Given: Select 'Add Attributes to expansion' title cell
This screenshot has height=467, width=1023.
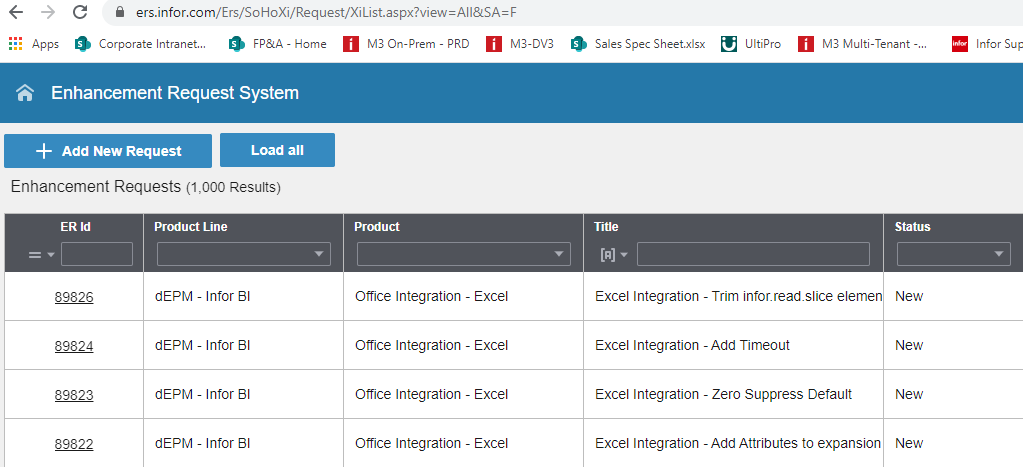Looking at the screenshot, I should tap(734, 443).
